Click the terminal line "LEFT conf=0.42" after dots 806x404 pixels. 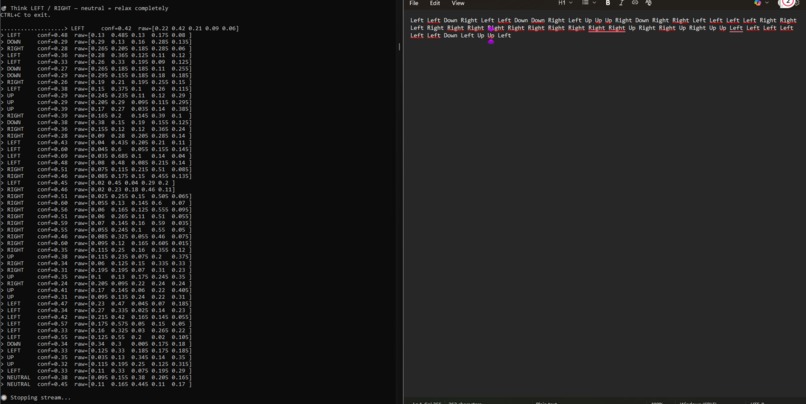(x=120, y=28)
